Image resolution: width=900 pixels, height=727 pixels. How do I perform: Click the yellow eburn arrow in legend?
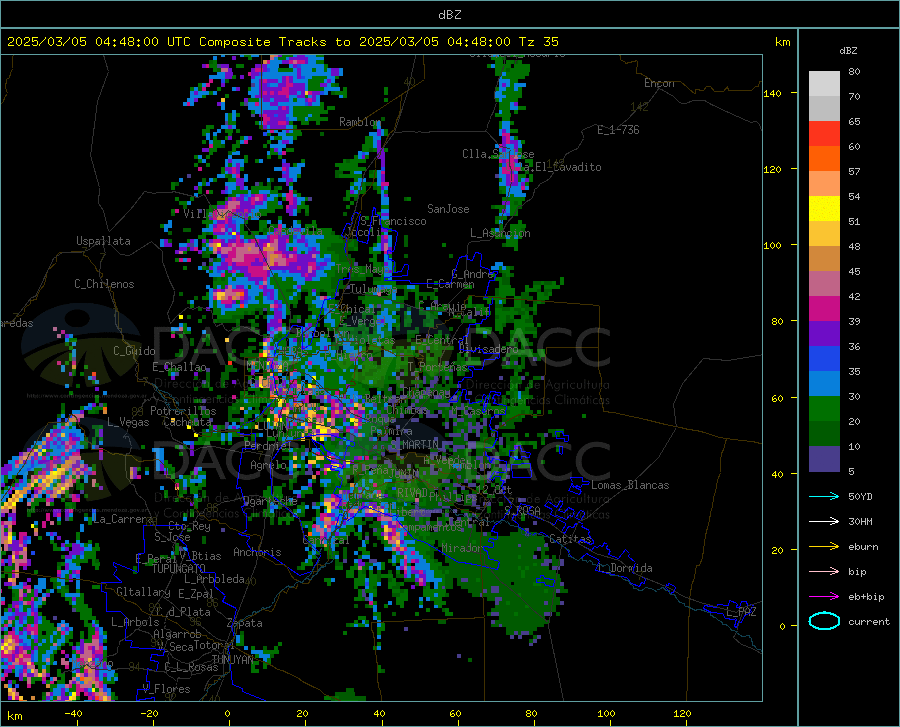824,546
